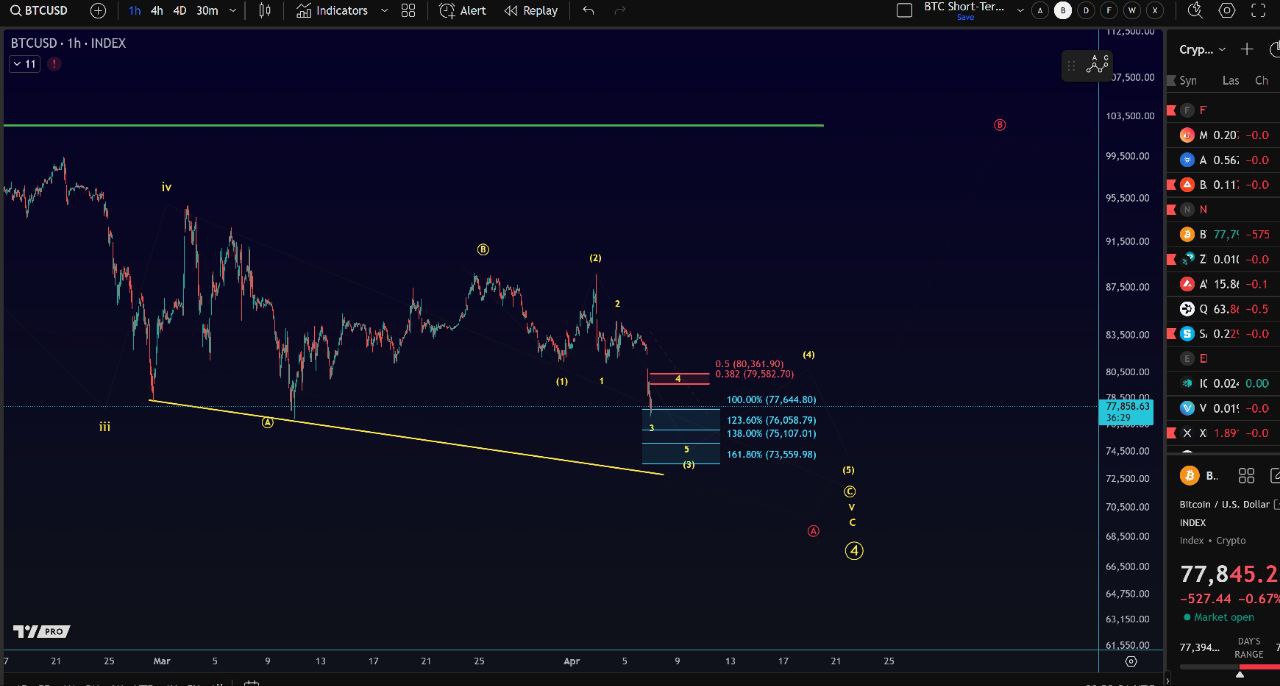Select layout preset W
The width and height of the screenshot is (1280, 686).
pos(1132,10)
